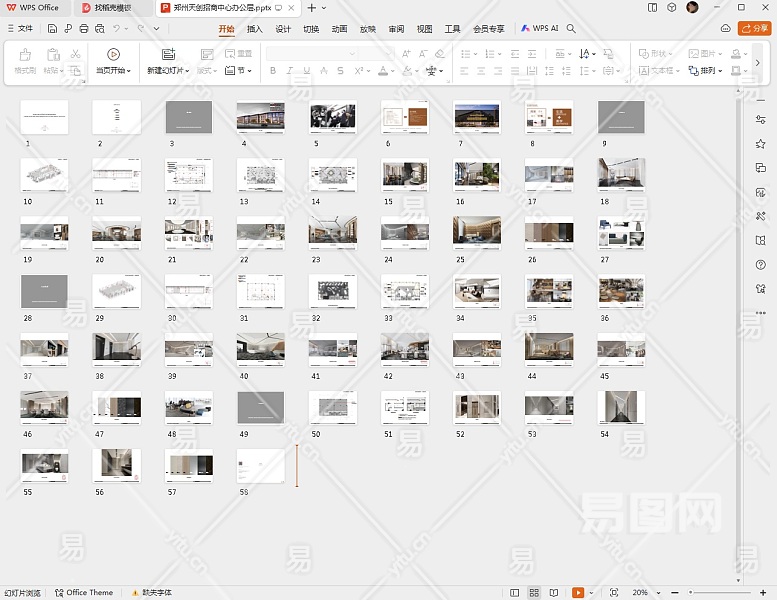This screenshot has width=777, height=600.
Task: Expand the 新建幻灯片 dropdown arrow
Action: pos(185,71)
